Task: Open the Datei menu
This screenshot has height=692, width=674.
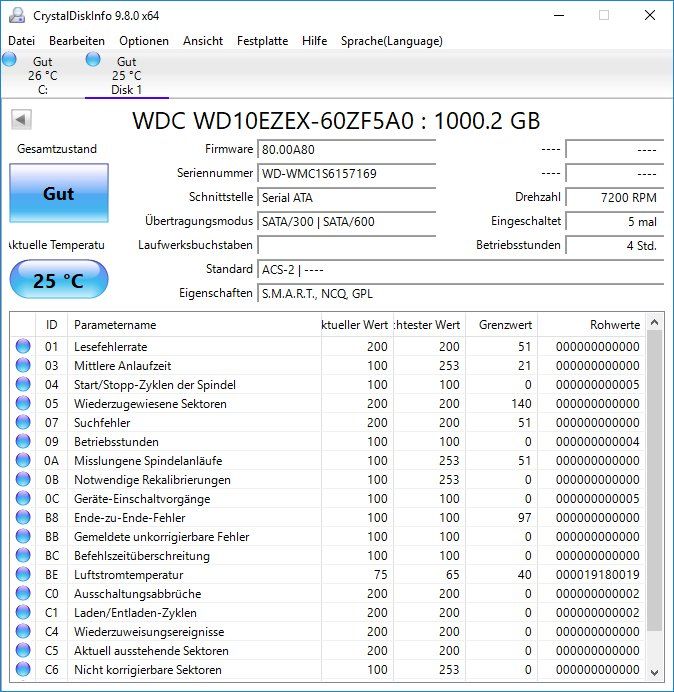Action: (21, 41)
